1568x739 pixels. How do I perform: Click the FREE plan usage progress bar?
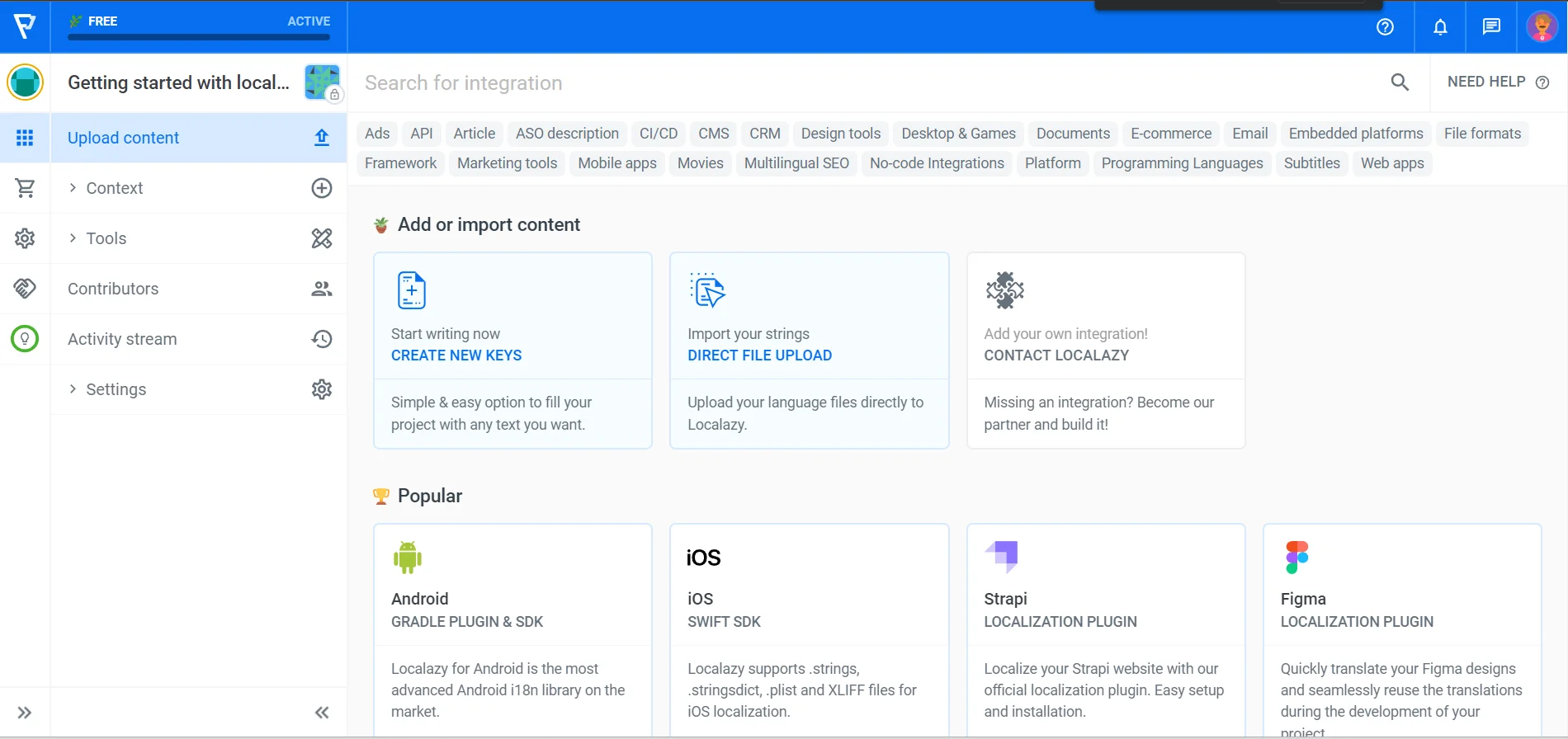[x=199, y=36]
